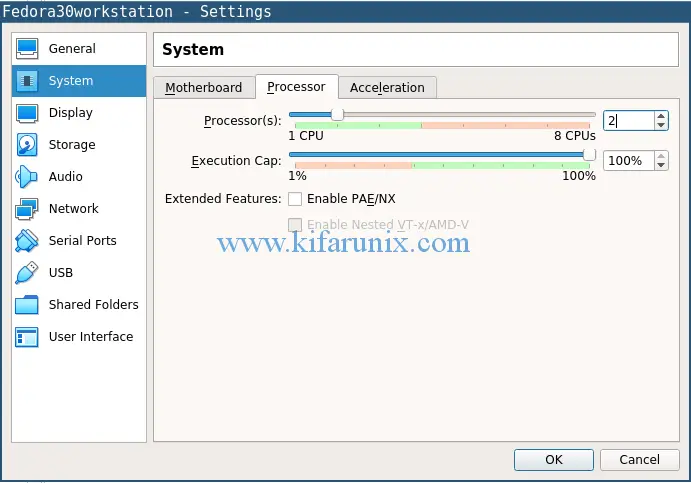Click the Processor(s) slider handle

(x=337, y=115)
